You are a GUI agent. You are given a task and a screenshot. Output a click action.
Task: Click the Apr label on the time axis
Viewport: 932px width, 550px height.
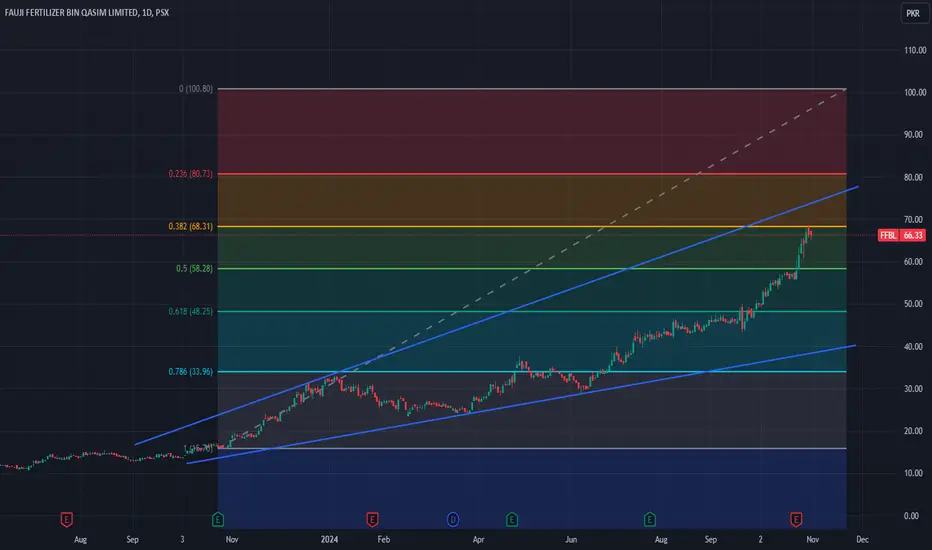[x=478, y=539]
